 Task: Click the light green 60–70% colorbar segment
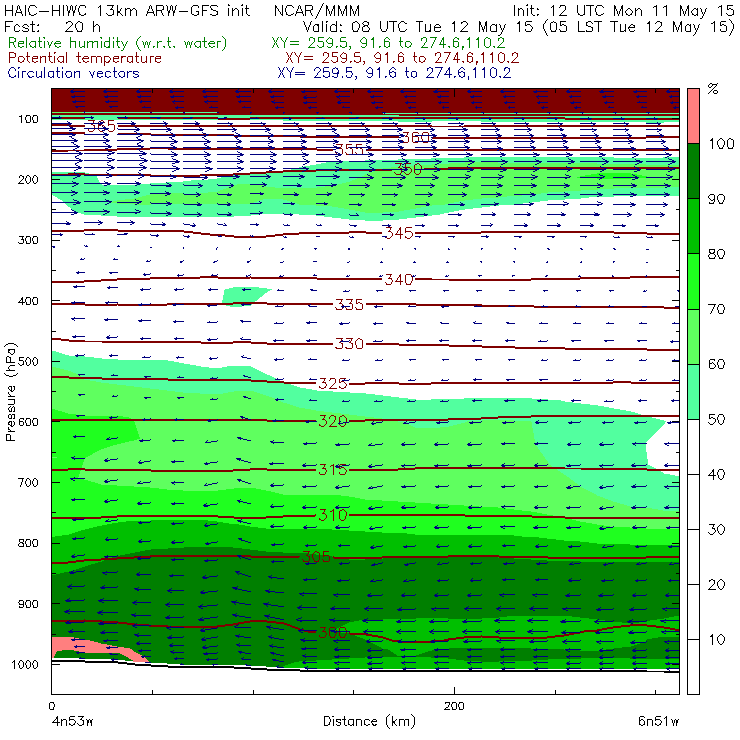pyautogui.click(x=693, y=336)
